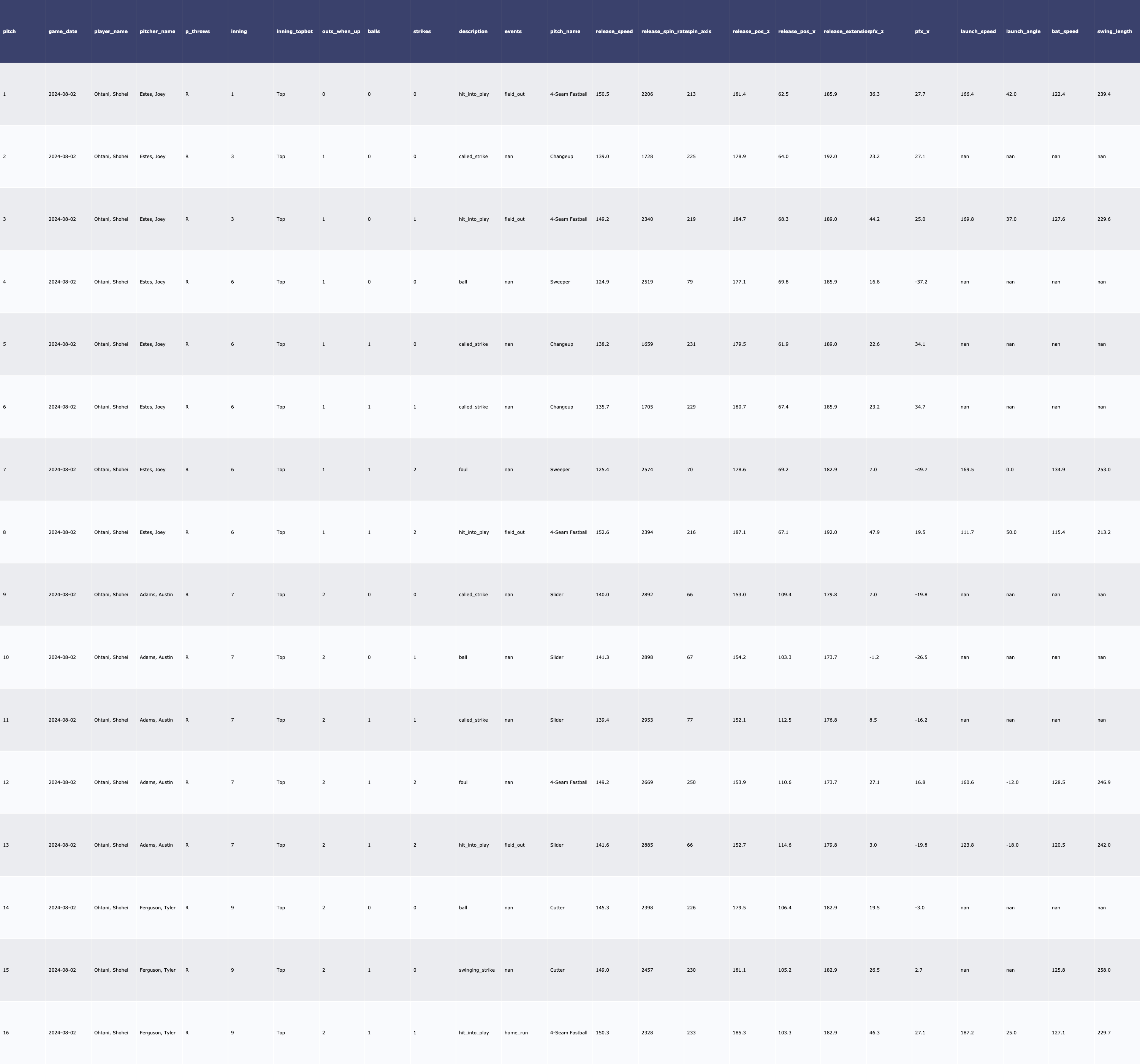This screenshot has height=1064, width=1140.
Task: Click Adams, Austin in row 9
Action: point(156,595)
